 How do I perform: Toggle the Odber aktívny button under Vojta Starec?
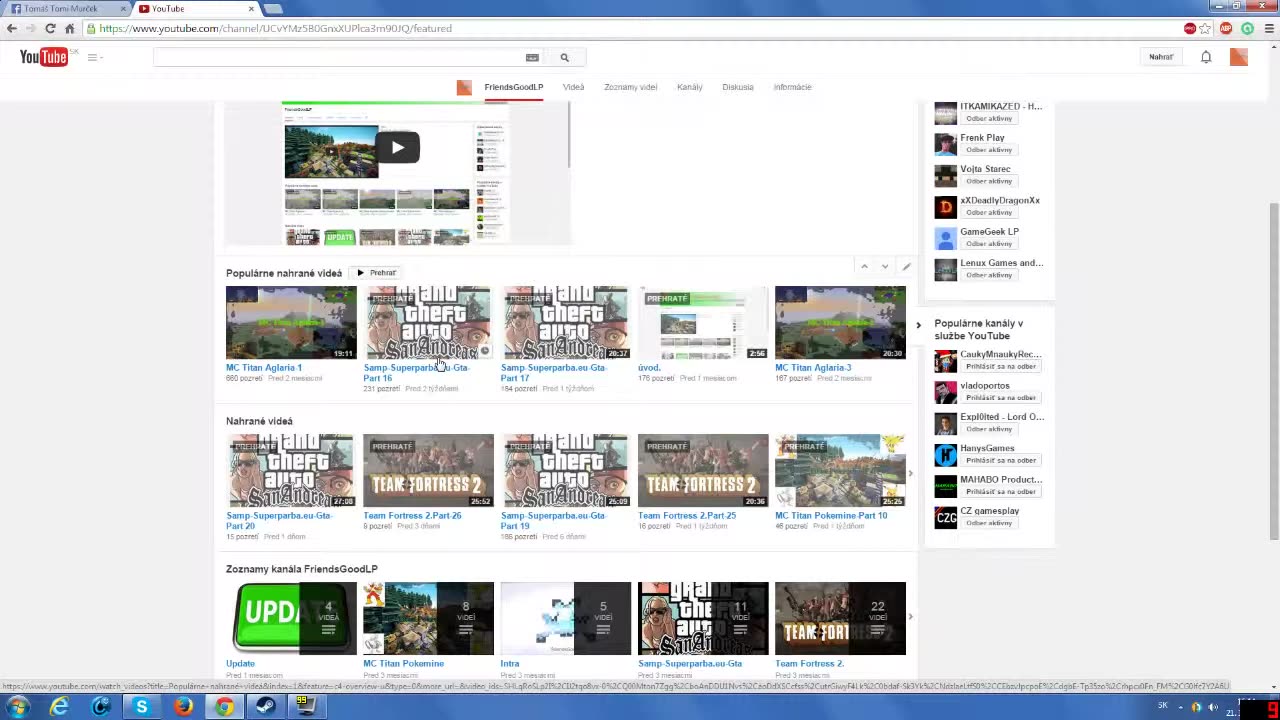pyautogui.click(x=989, y=181)
